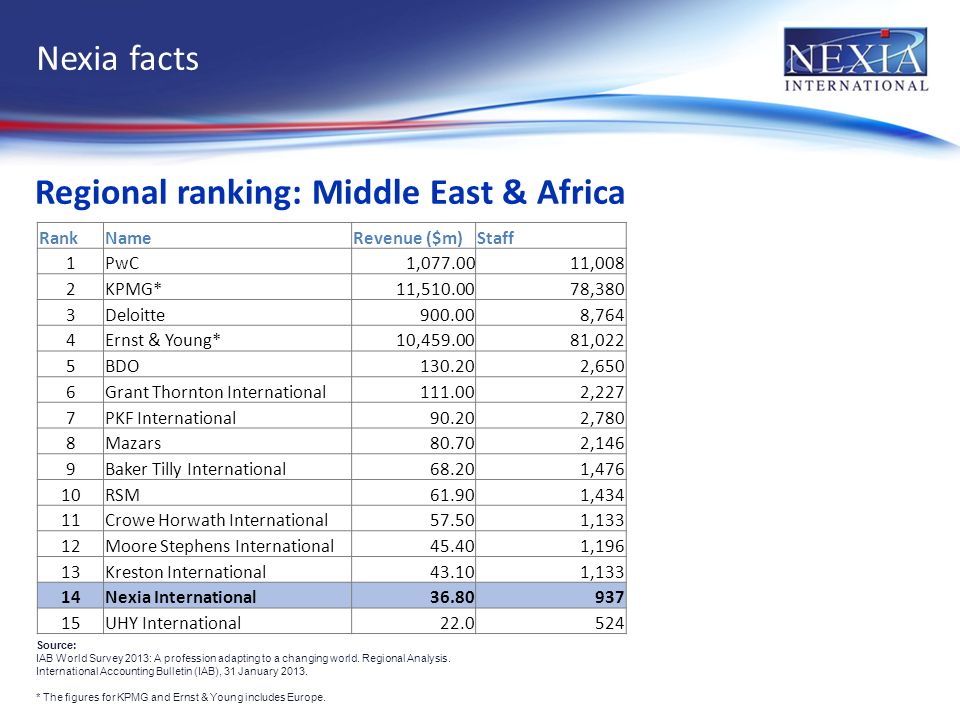The image size is (960, 720).
Task: Click BDO revenue value 130.20
Action: [447, 366]
